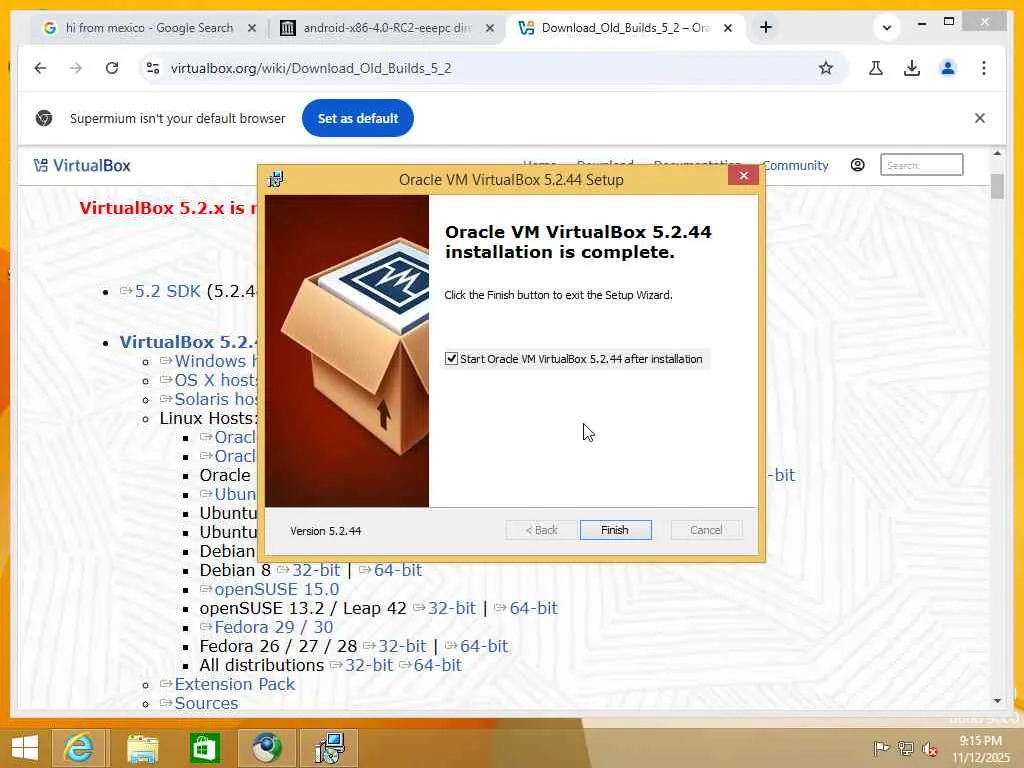The width and height of the screenshot is (1024, 768).
Task: Open browser three-dot menu
Action: [x=984, y=68]
